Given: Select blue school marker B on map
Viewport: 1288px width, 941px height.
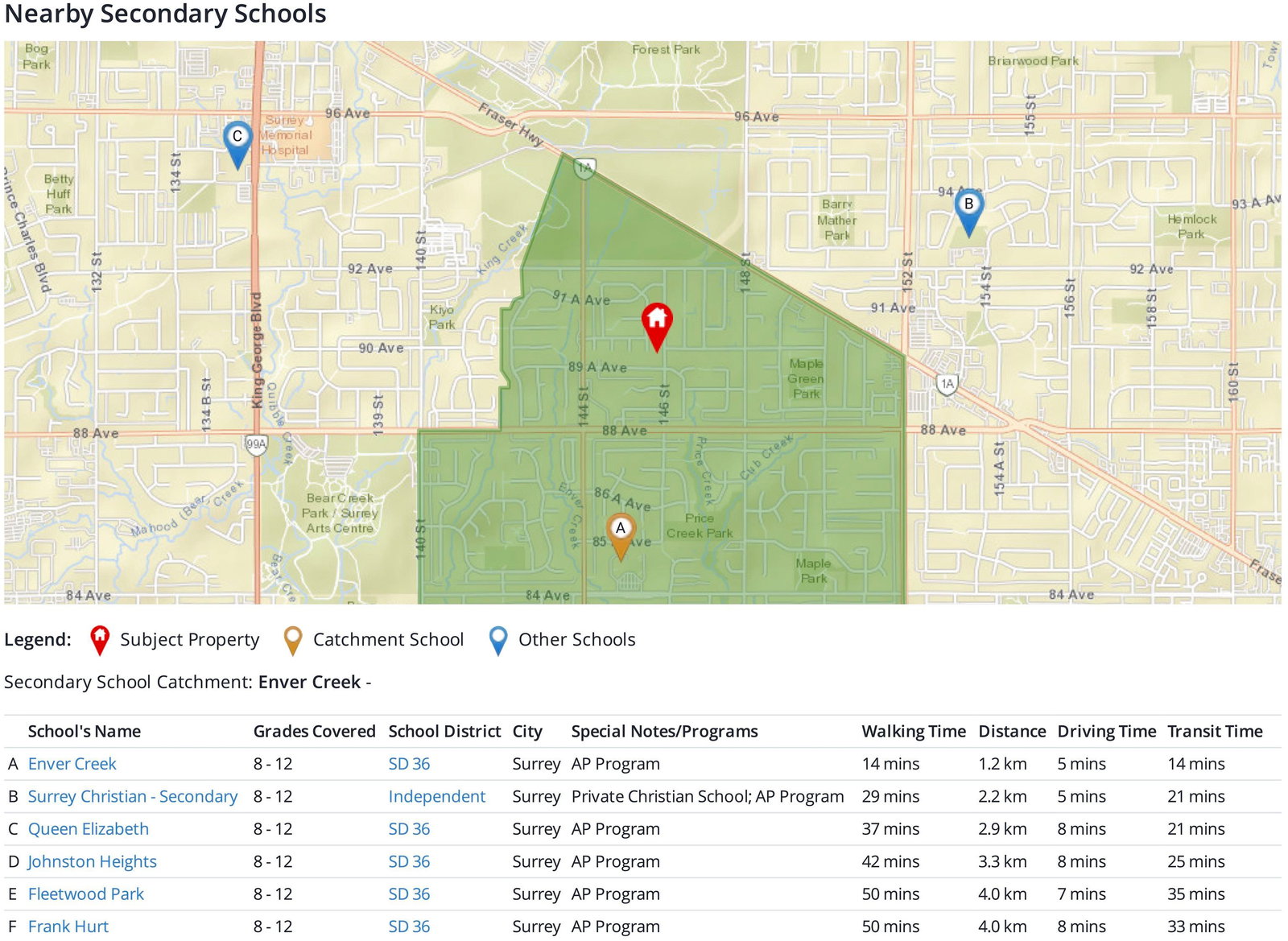Looking at the screenshot, I should [x=969, y=213].
